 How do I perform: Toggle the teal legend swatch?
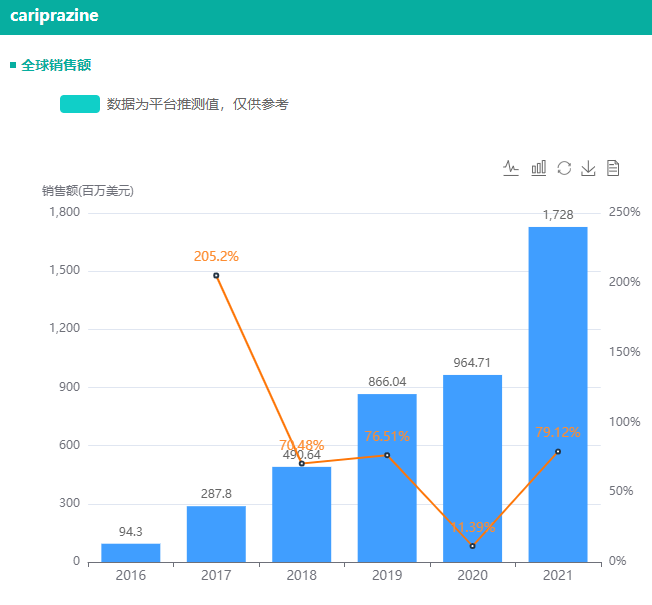click(80, 104)
